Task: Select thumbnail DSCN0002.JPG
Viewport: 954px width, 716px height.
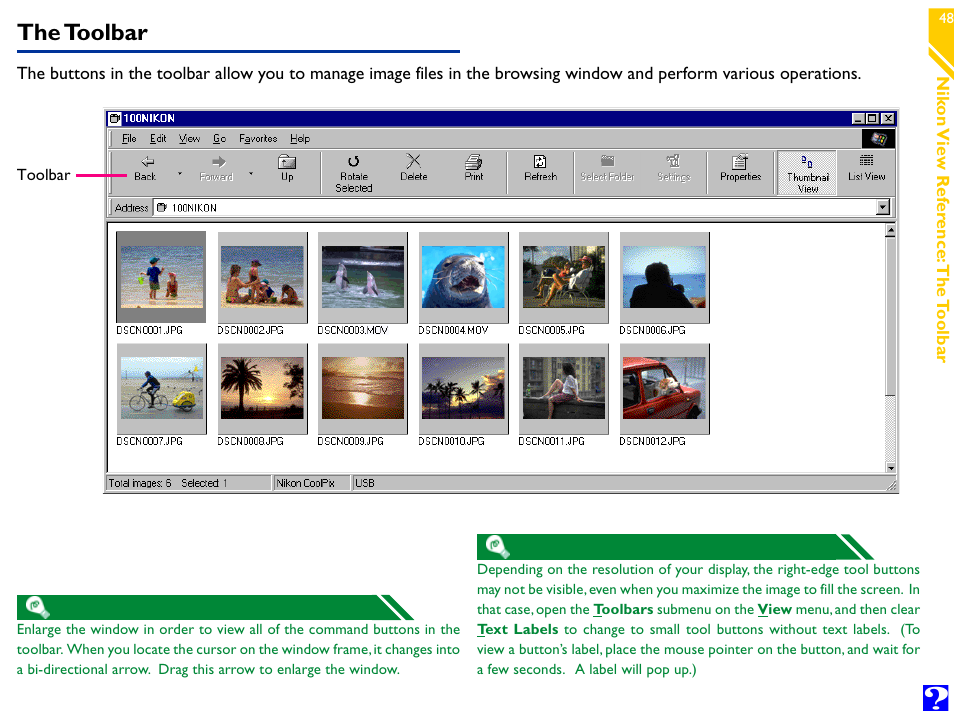Action: click(x=262, y=277)
